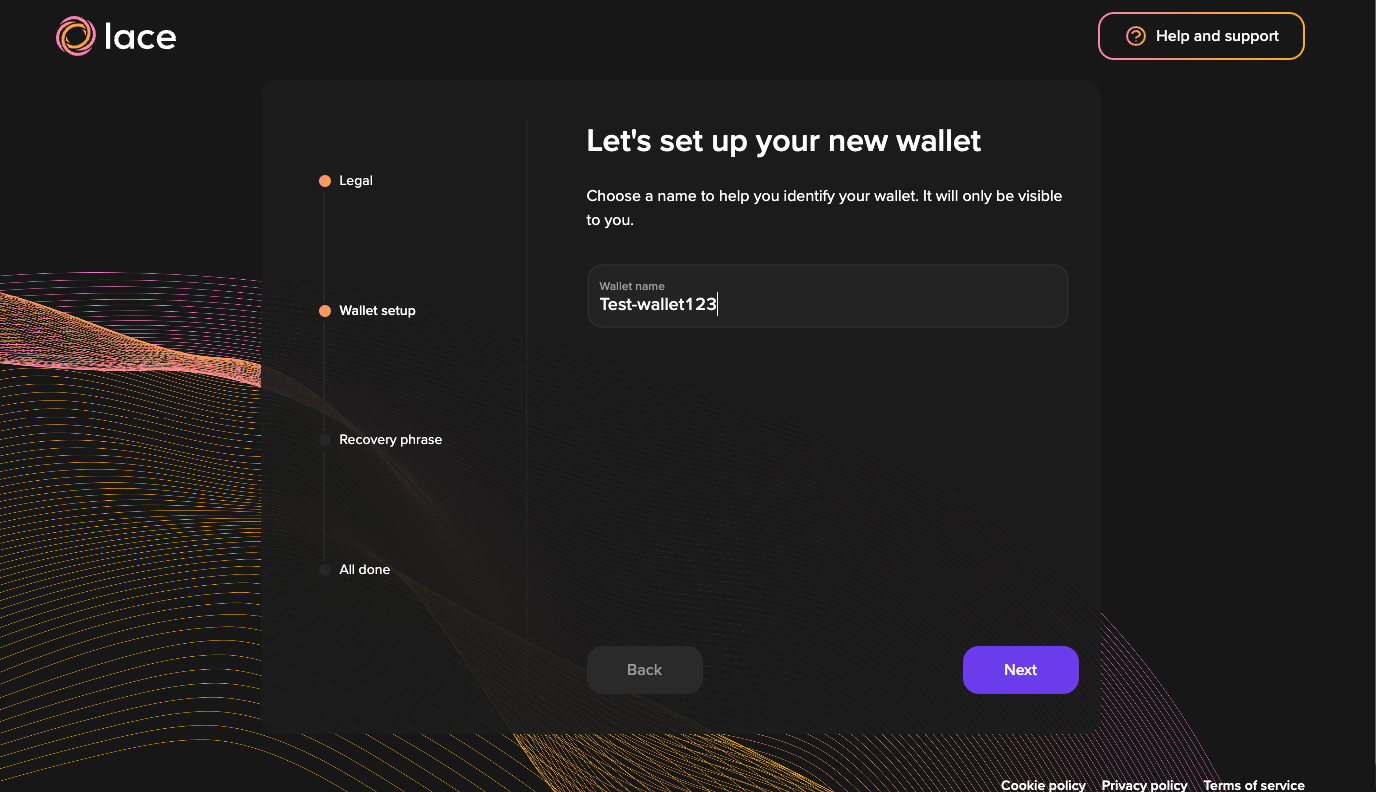
Task: Click the 'Wallet name' field label
Action: [630, 285]
